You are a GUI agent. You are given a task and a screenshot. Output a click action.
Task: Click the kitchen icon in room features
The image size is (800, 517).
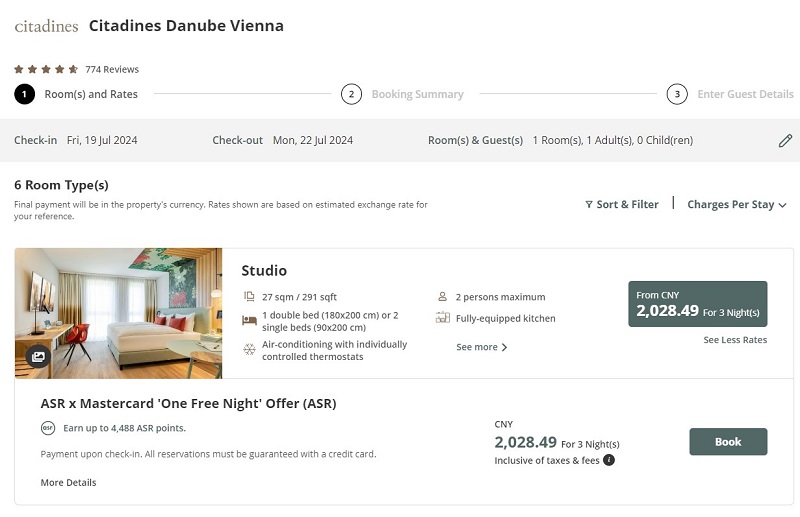point(442,317)
